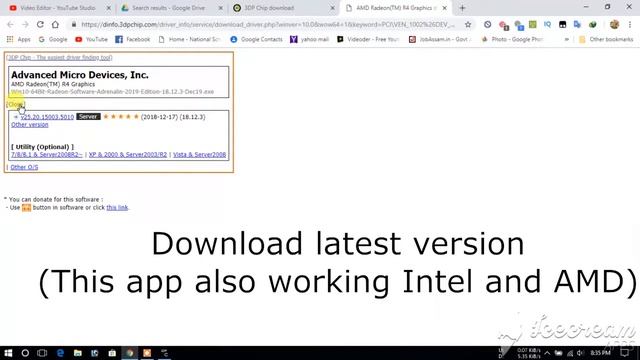The image size is (640, 360).
Task: Open XP & 2000 & Server2003/R2 link
Action: 128,155
